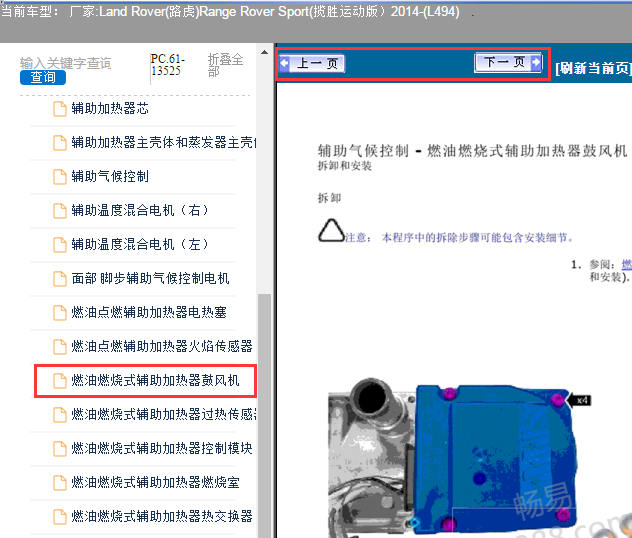Click the 折叠全部 collapse all link
Screen dimensions: 632x538
pos(225,65)
